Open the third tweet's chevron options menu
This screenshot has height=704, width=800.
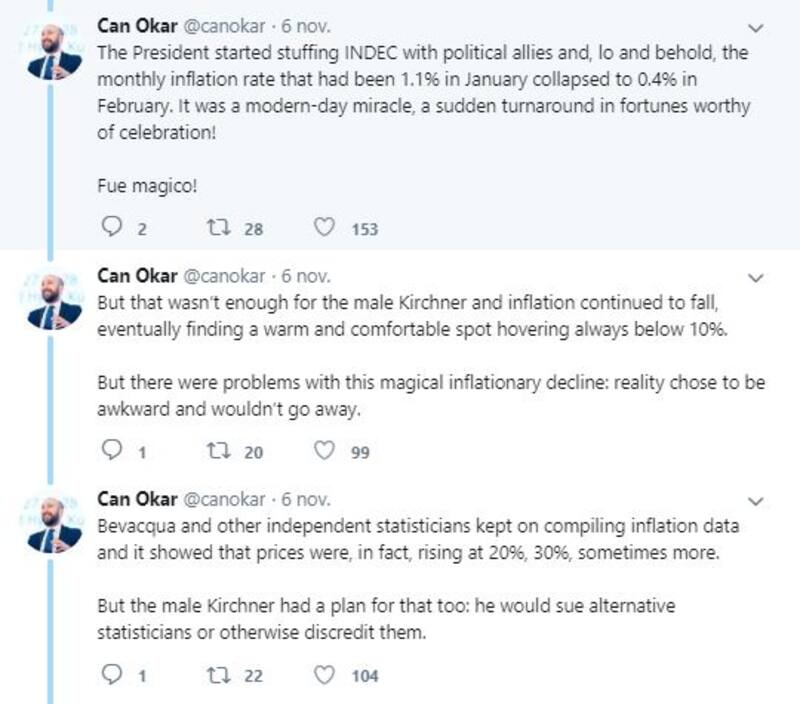pos(756,500)
